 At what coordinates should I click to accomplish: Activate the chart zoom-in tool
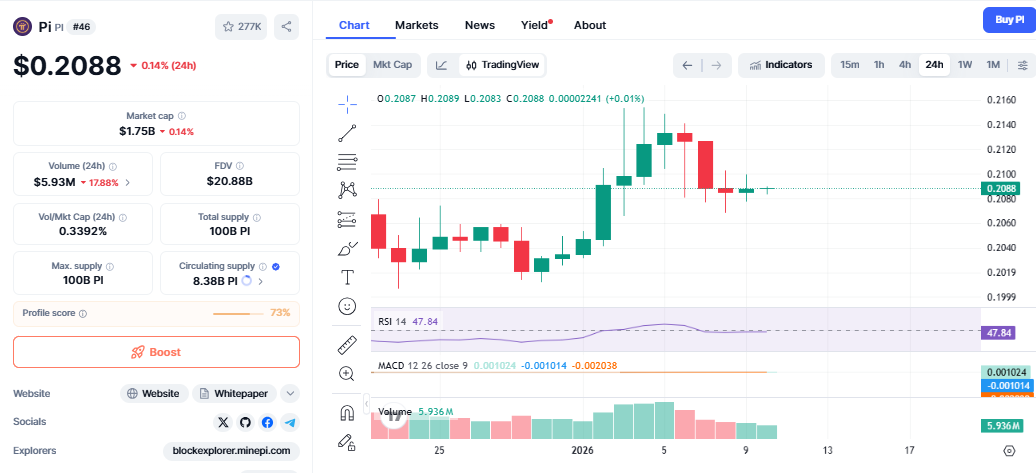347,373
